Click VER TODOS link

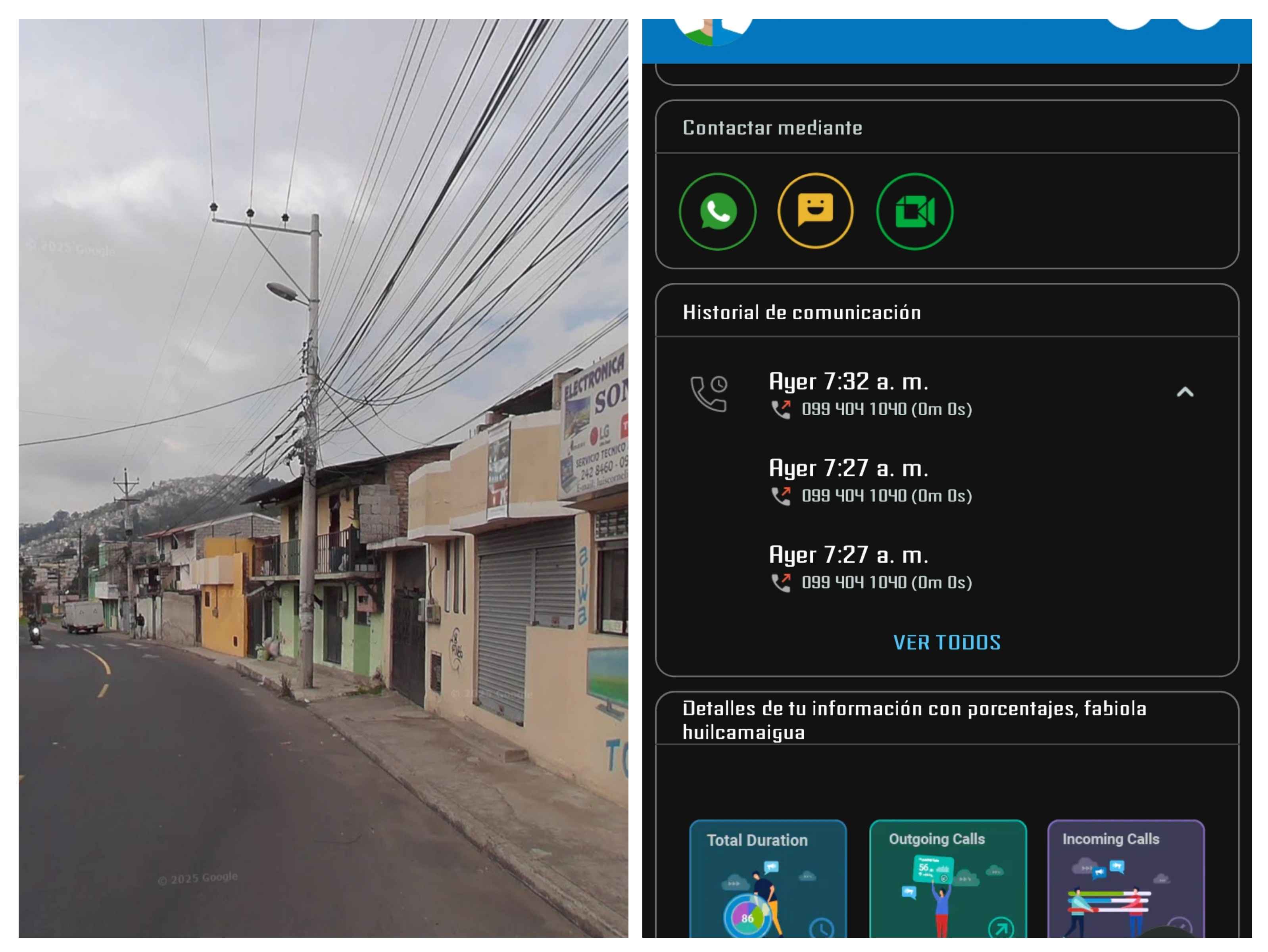pos(946,643)
